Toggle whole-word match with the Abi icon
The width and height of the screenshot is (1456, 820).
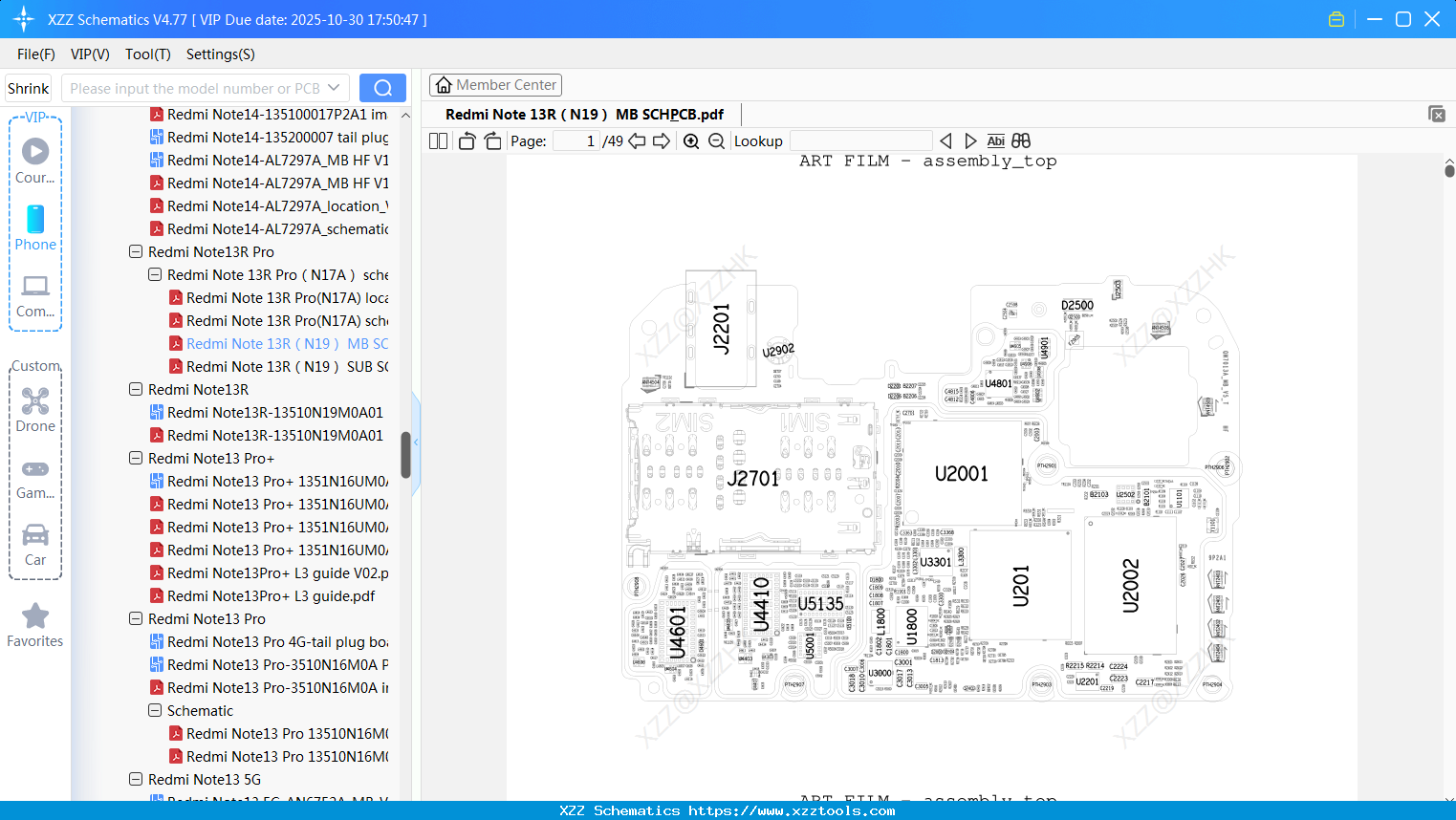tap(995, 140)
